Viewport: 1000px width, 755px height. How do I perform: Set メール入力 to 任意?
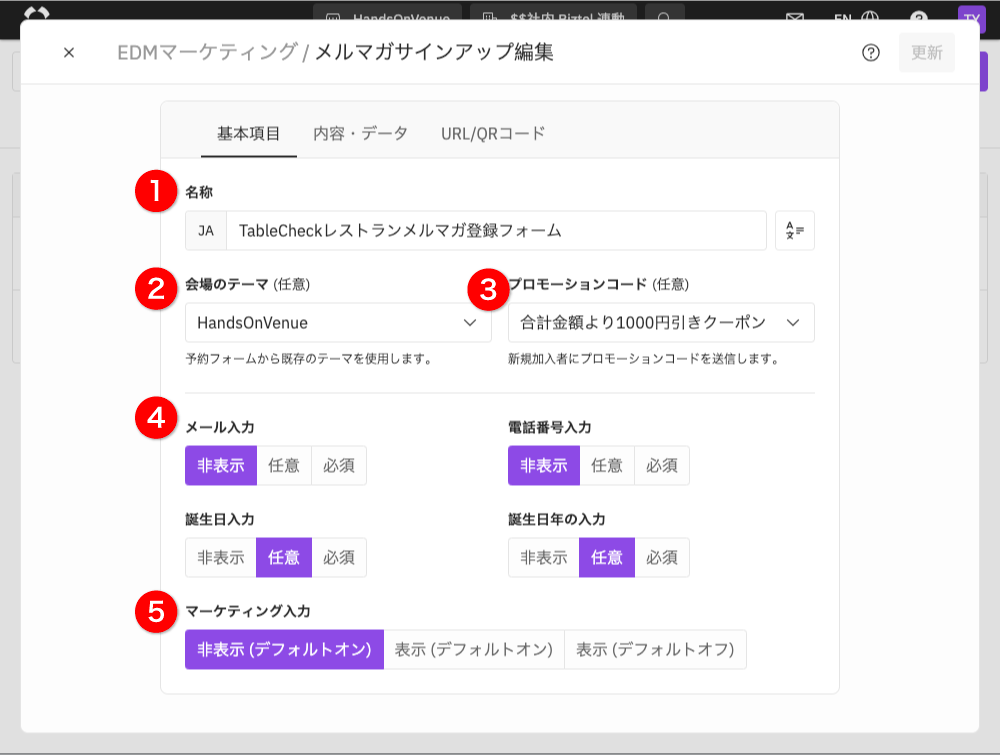coord(284,465)
